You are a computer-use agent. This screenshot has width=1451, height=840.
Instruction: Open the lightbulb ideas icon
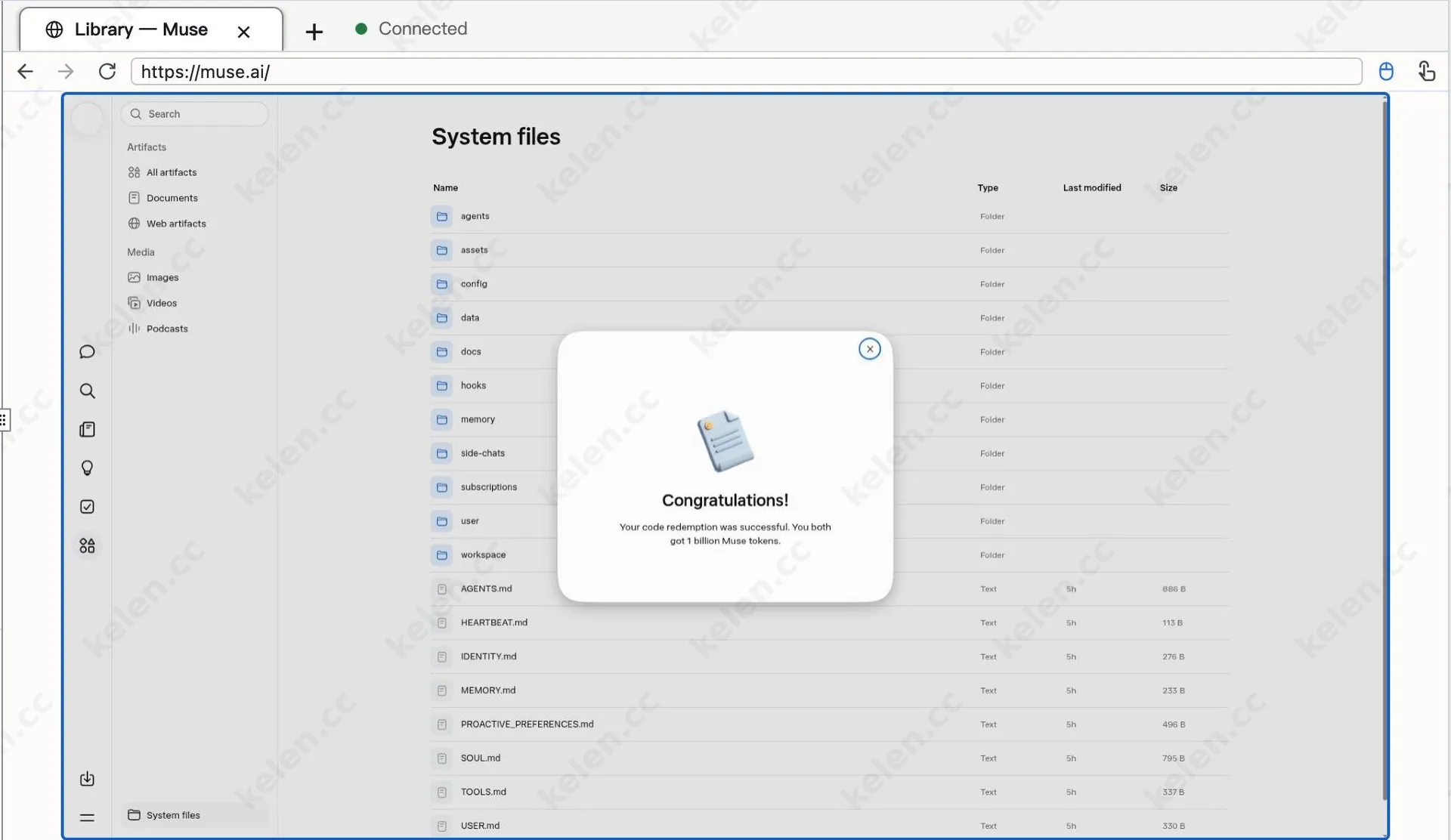click(87, 468)
